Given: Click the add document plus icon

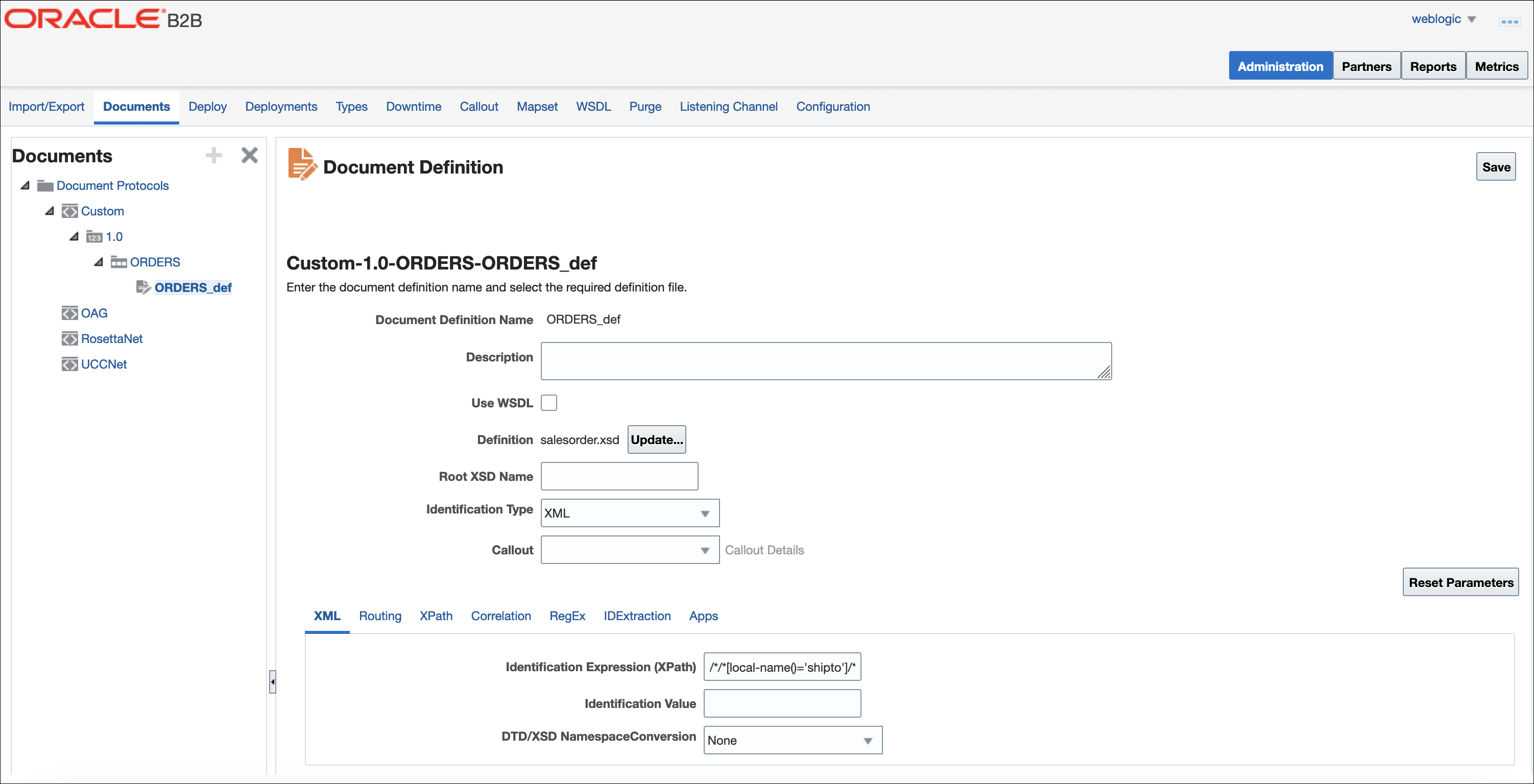Looking at the screenshot, I should [x=214, y=155].
